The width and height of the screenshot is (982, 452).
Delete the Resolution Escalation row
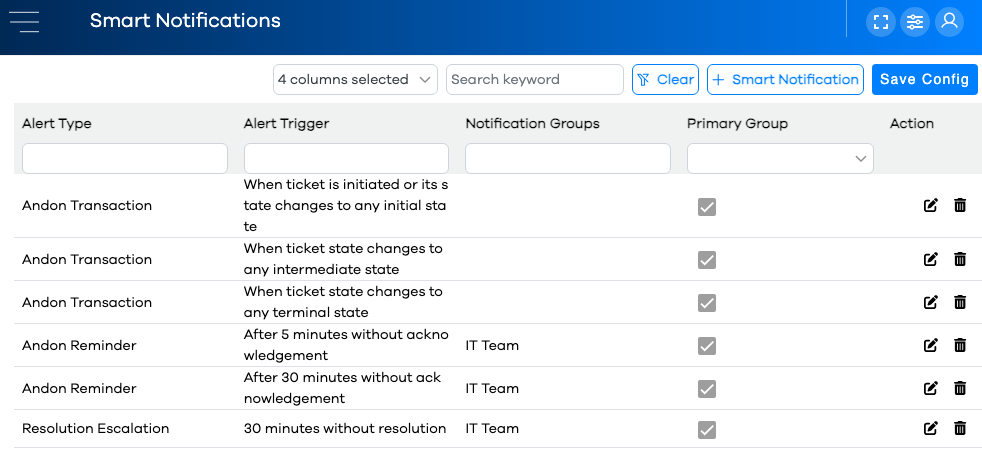[x=959, y=428]
